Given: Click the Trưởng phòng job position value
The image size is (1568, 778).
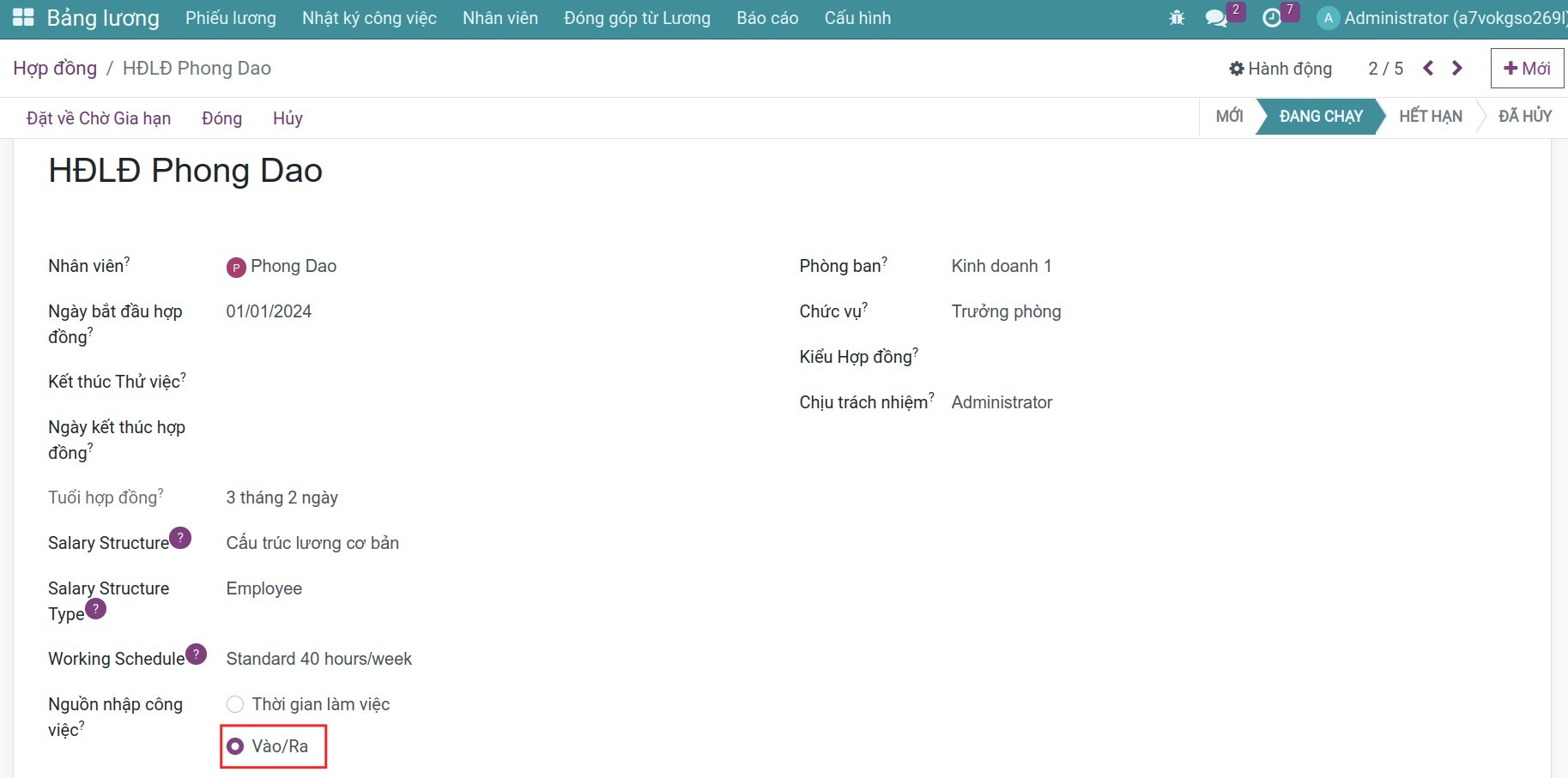Looking at the screenshot, I should [x=1006, y=311].
